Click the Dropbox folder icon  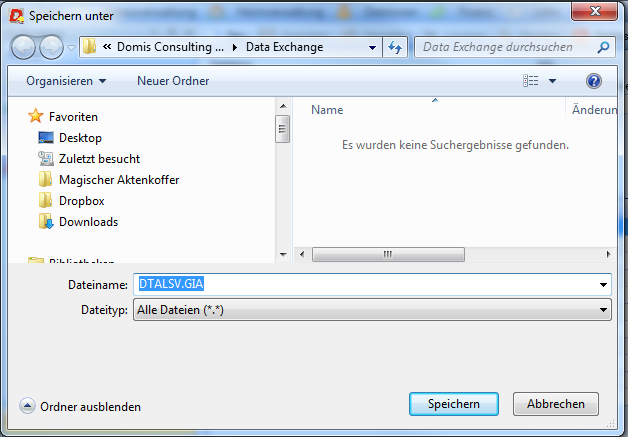(x=45, y=200)
